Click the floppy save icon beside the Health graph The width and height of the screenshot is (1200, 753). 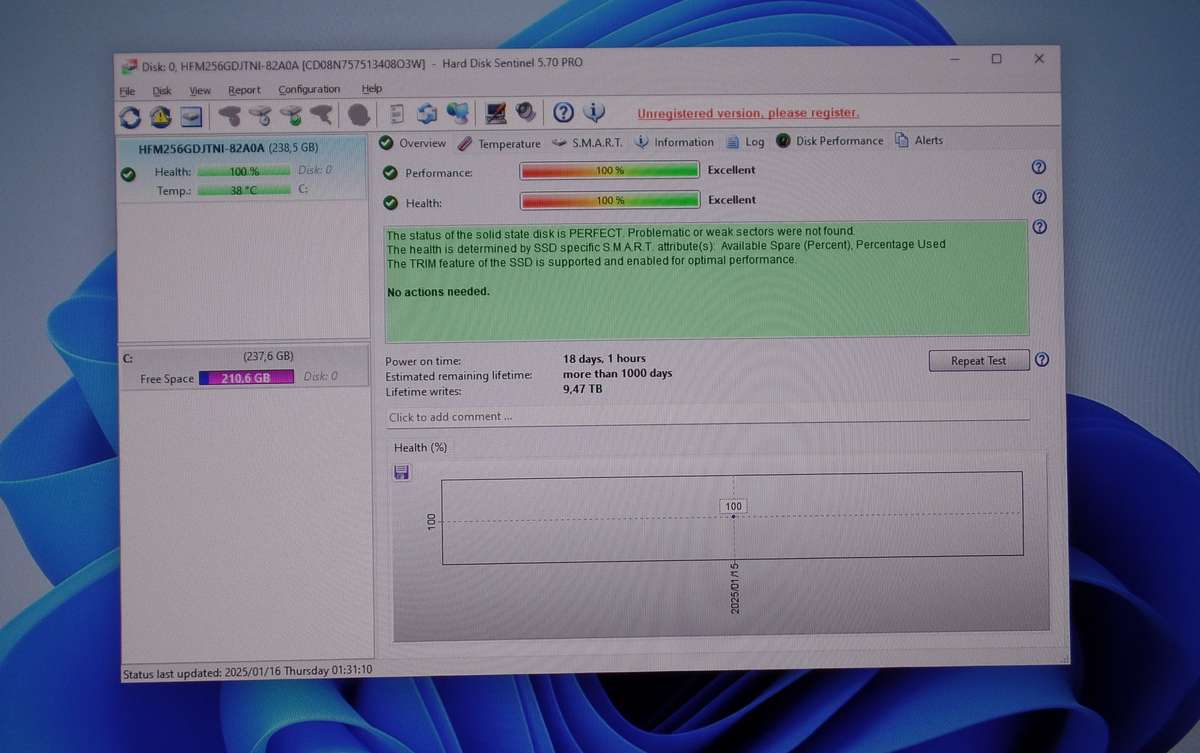[x=401, y=472]
